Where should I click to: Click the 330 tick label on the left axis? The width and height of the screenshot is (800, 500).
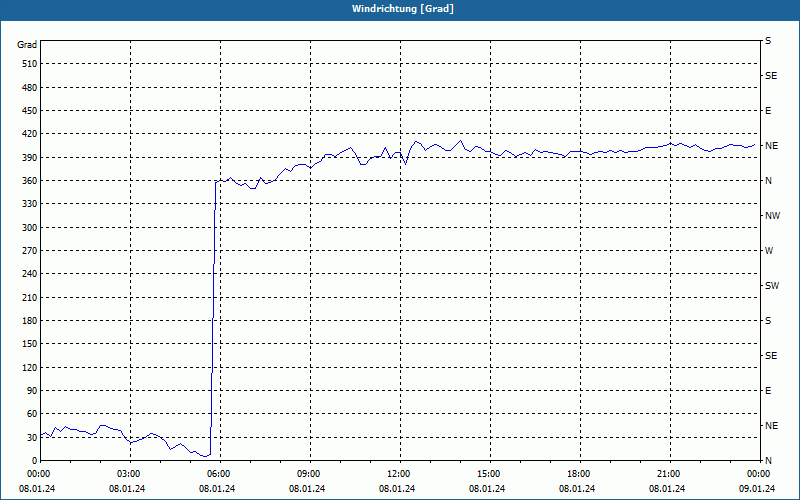coord(30,204)
